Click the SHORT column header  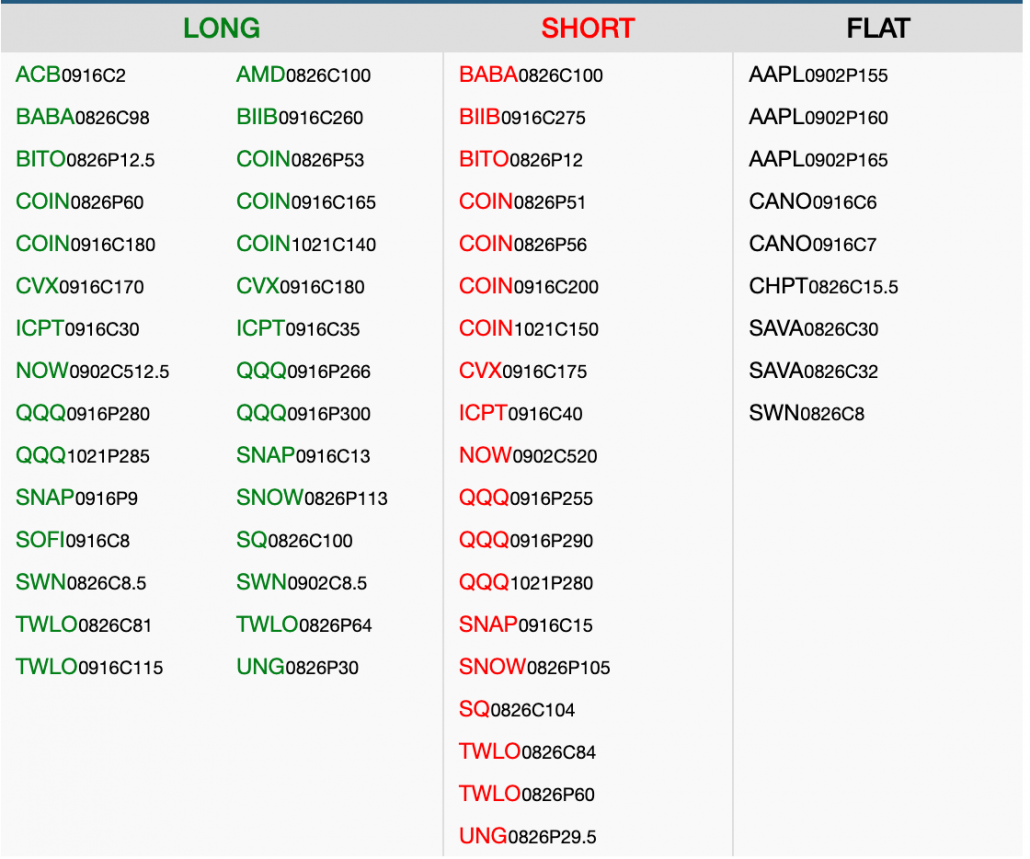pos(587,28)
